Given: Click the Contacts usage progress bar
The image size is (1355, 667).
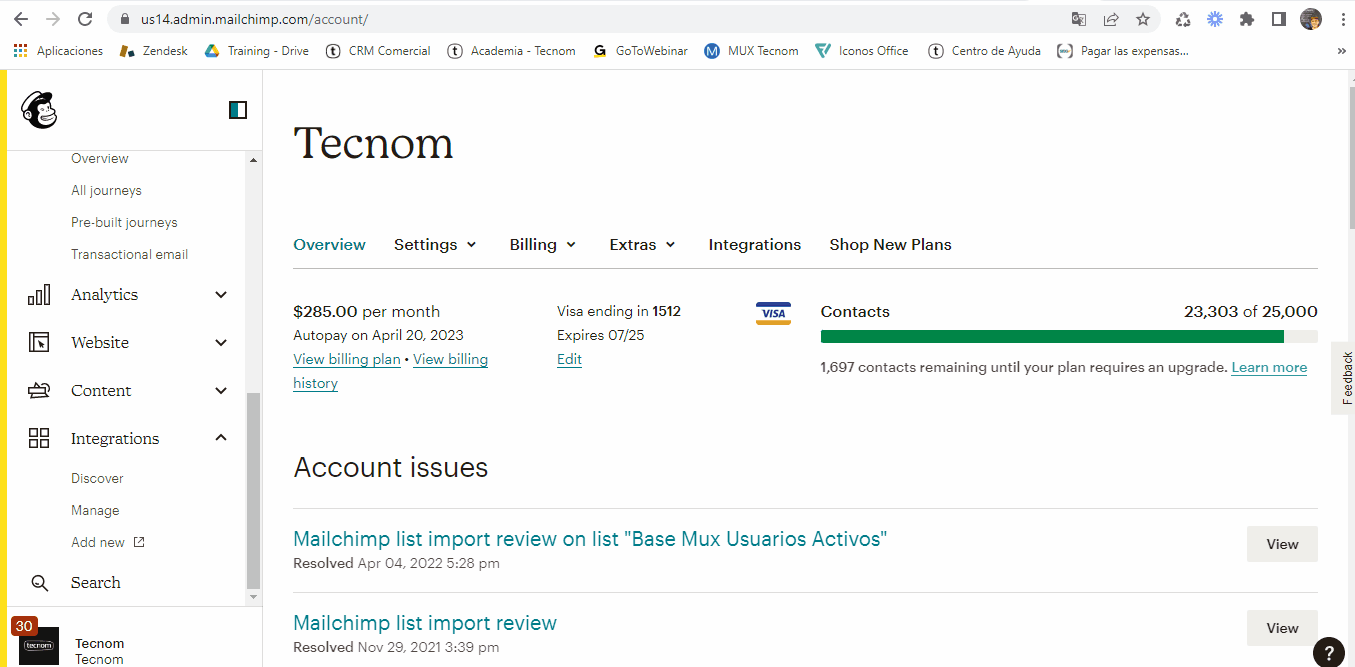Looking at the screenshot, I should (x=1069, y=337).
